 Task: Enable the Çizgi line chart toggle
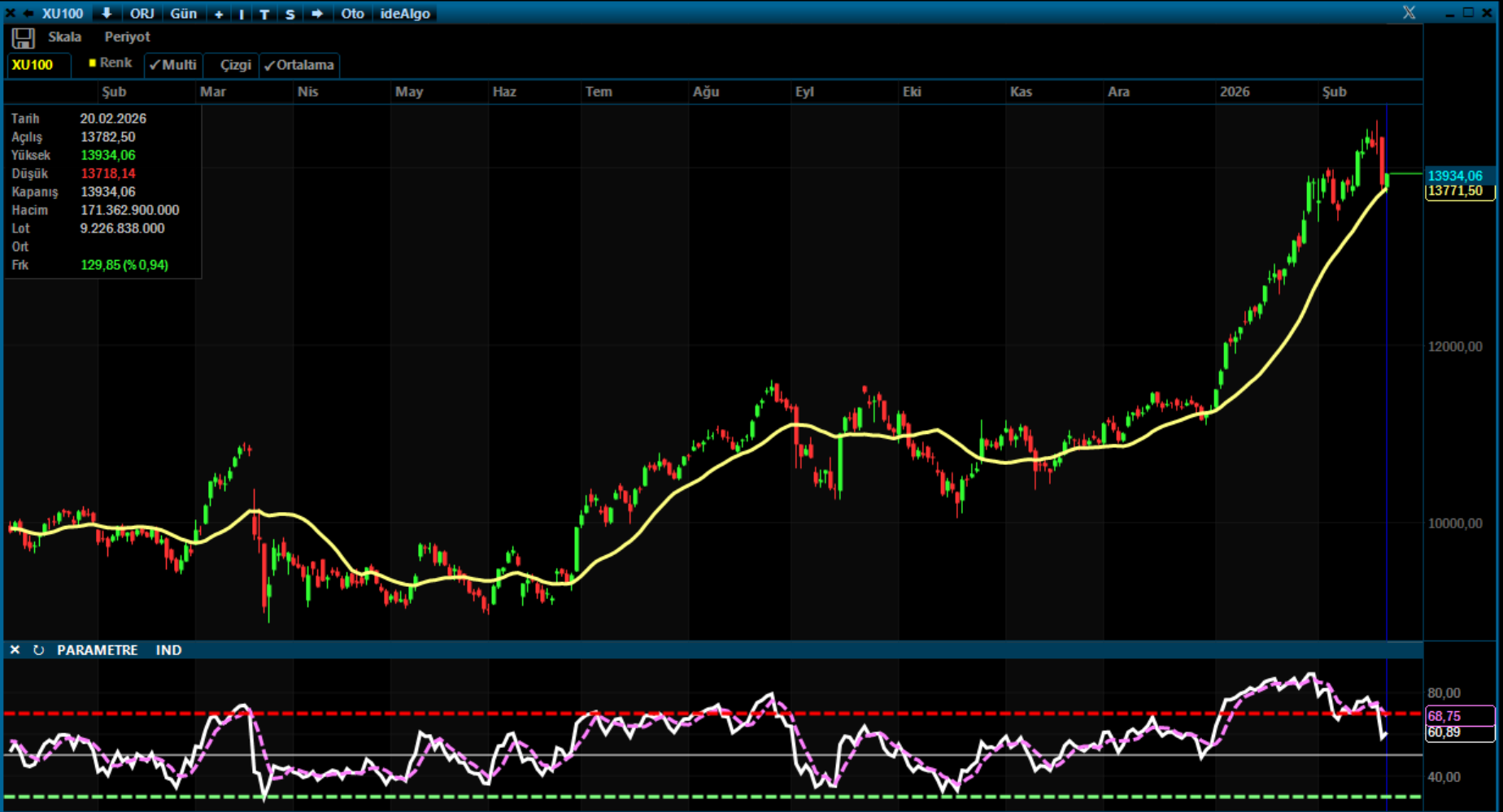pos(234,65)
